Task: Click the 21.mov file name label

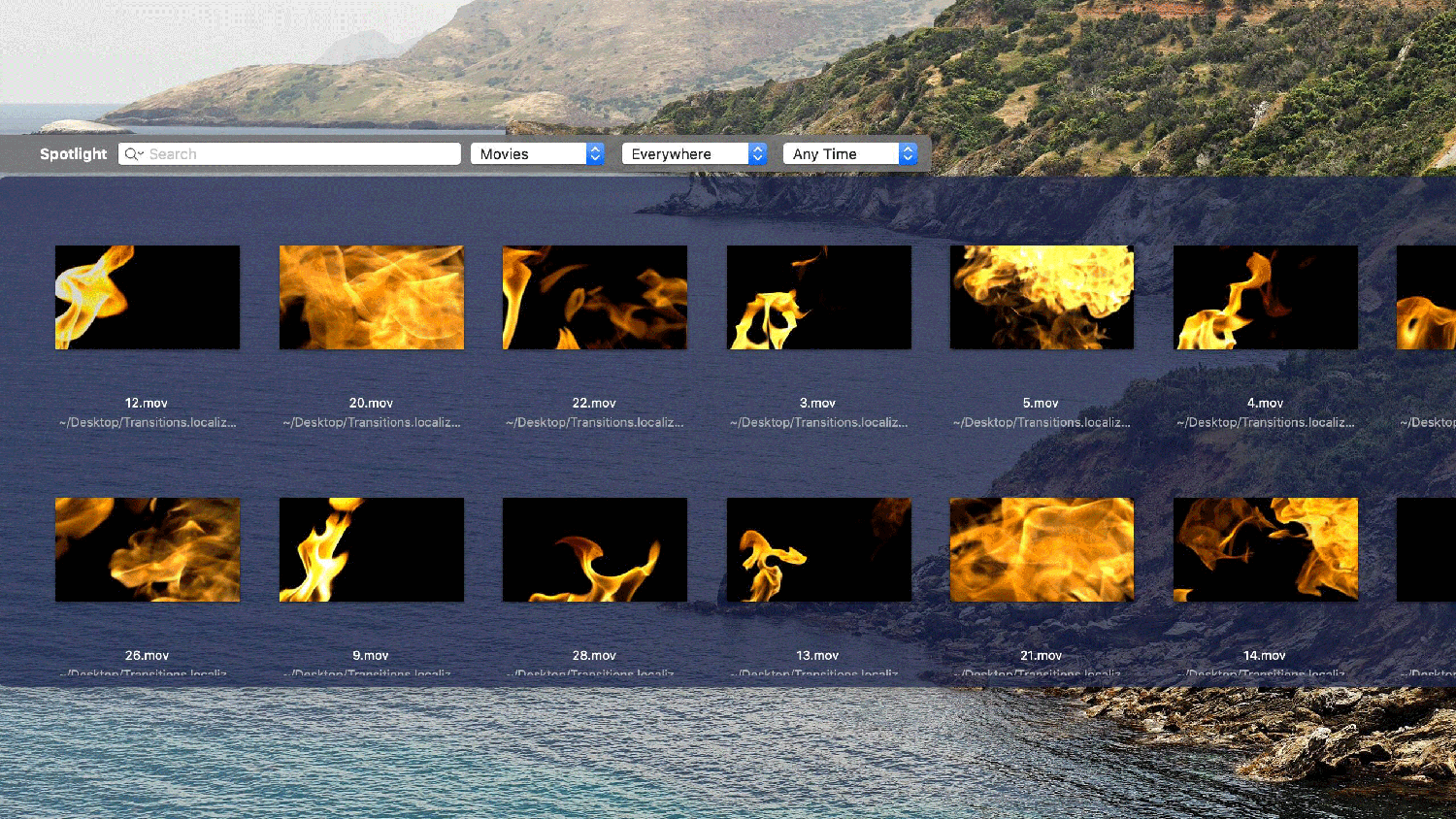Action: (x=1041, y=656)
